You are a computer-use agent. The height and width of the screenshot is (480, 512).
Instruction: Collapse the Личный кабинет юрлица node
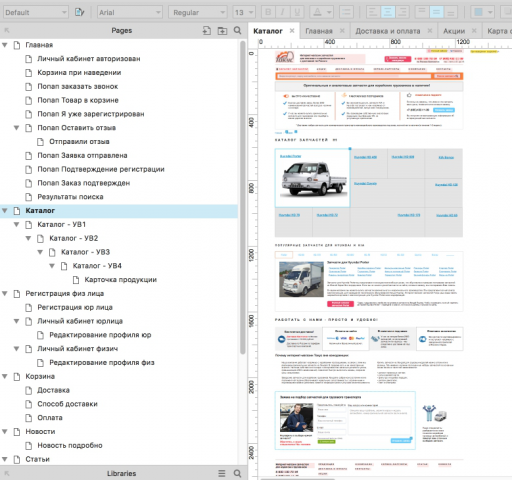(x=16, y=321)
